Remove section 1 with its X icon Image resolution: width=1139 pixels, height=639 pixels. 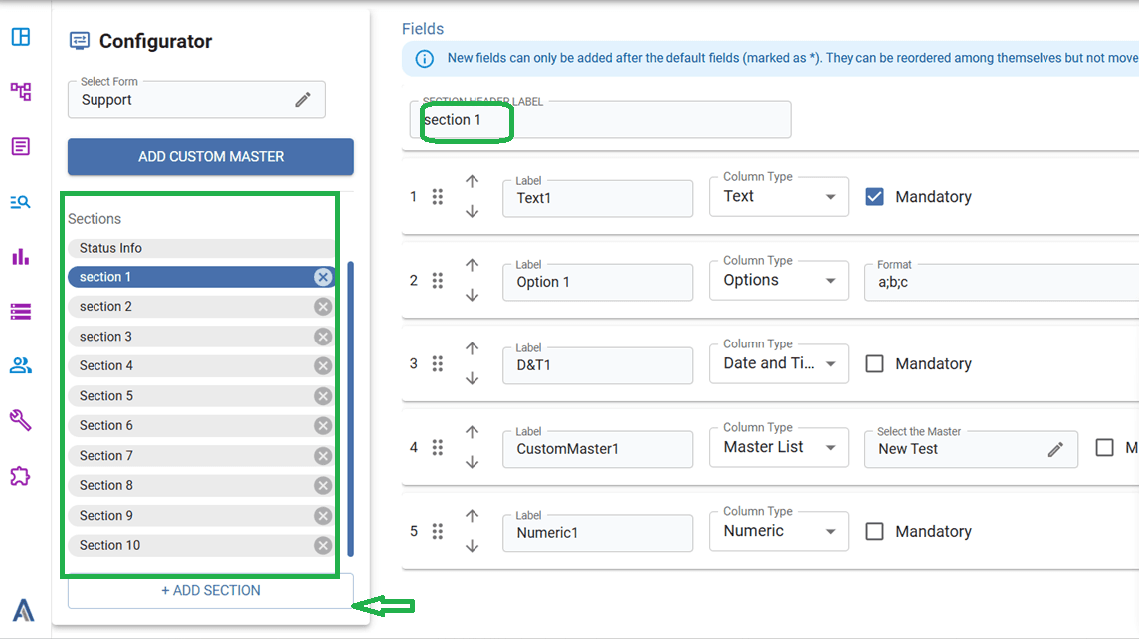coord(323,277)
